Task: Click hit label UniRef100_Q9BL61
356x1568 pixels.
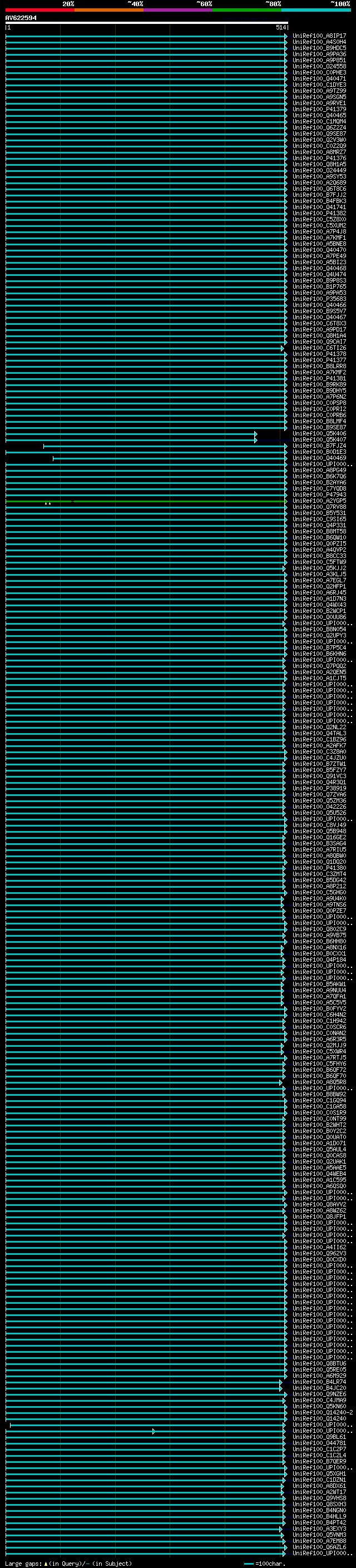Action: pos(319,1437)
